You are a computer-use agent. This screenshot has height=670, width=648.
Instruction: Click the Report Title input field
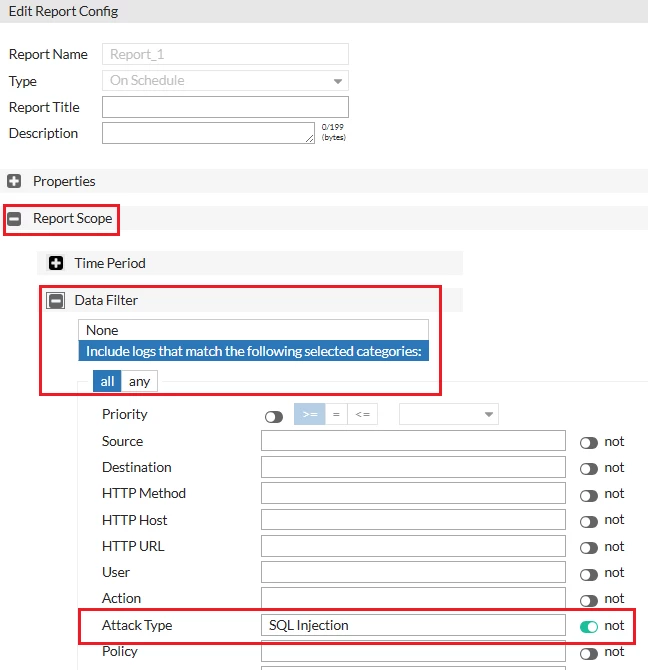tap(225, 107)
